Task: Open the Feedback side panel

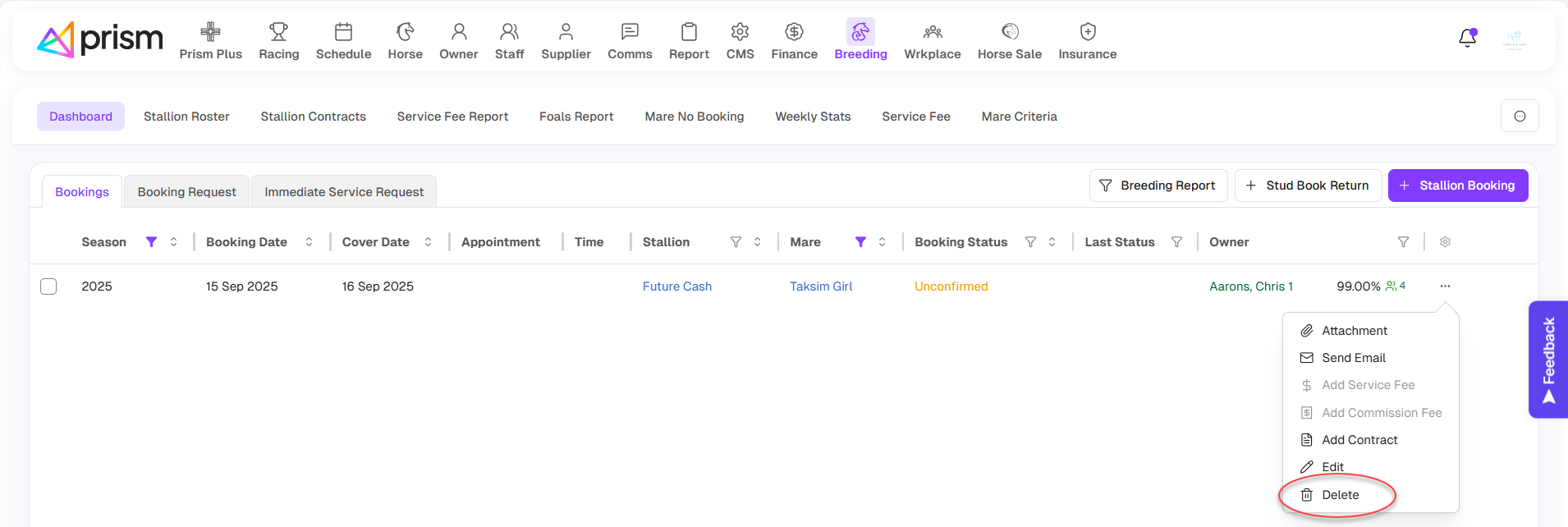Action: click(x=1548, y=360)
